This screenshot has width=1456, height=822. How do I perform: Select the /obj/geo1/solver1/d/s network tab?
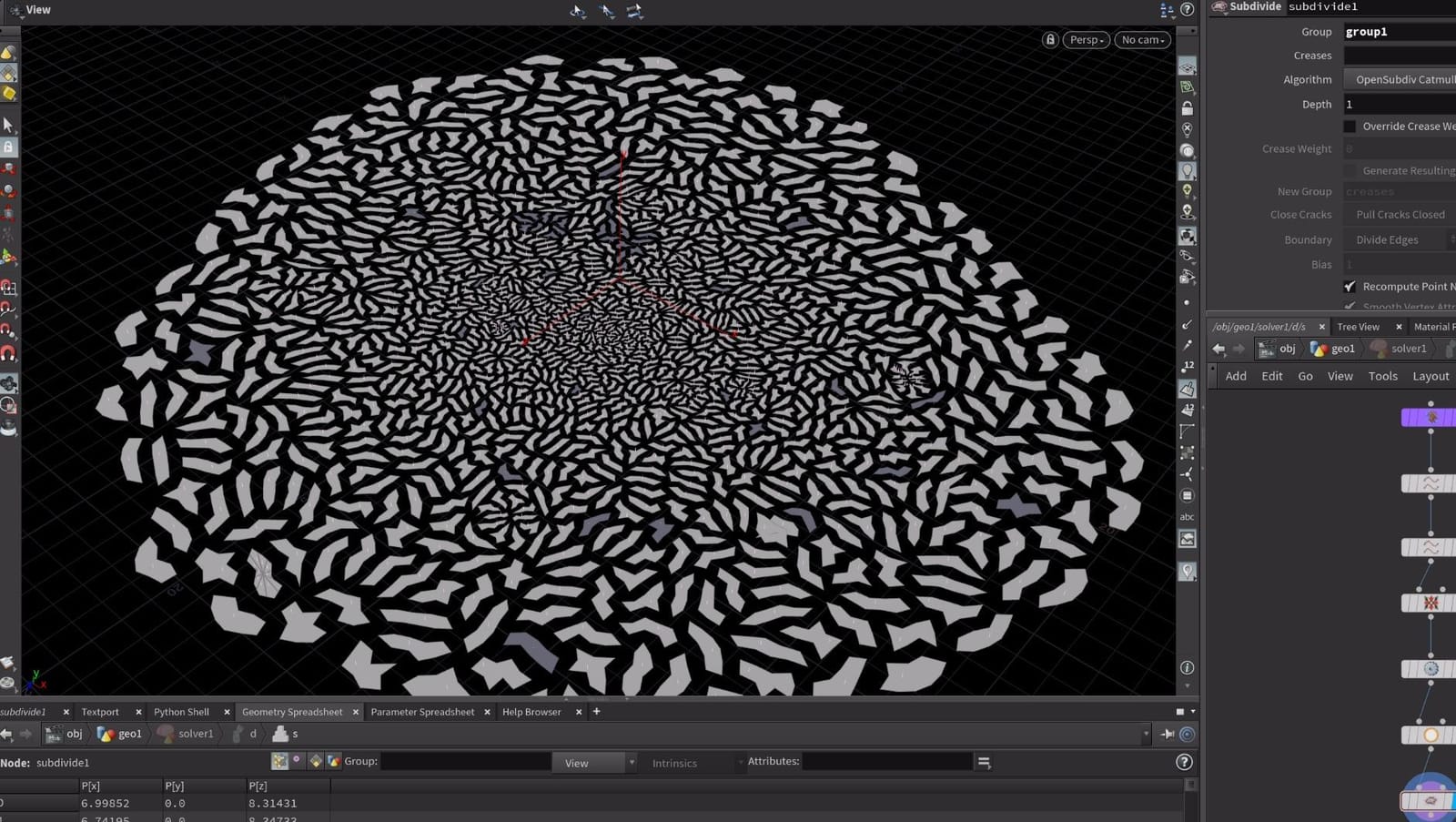click(1259, 327)
